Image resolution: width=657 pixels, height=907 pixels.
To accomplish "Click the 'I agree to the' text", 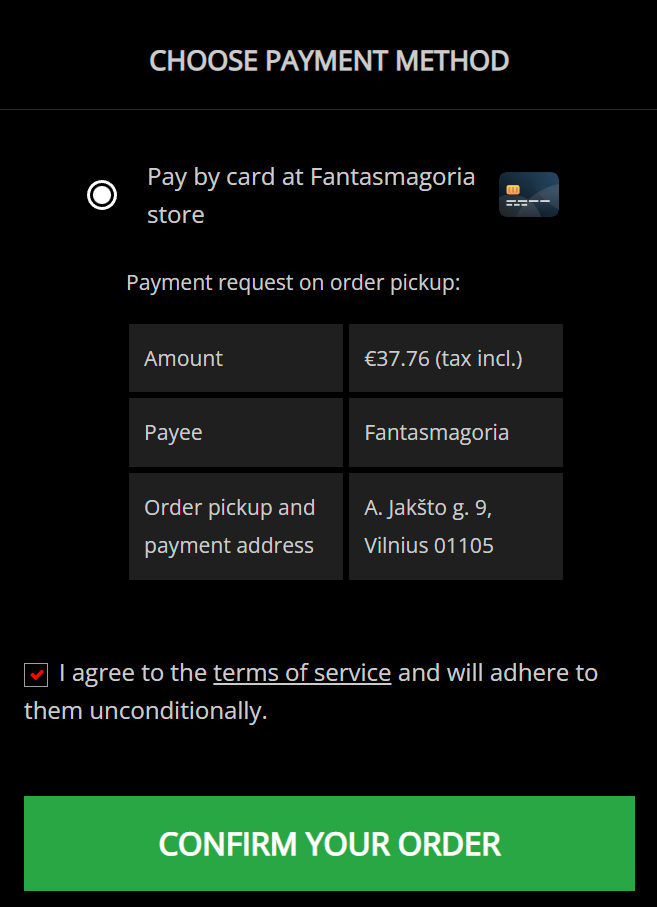I will tap(133, 673).
